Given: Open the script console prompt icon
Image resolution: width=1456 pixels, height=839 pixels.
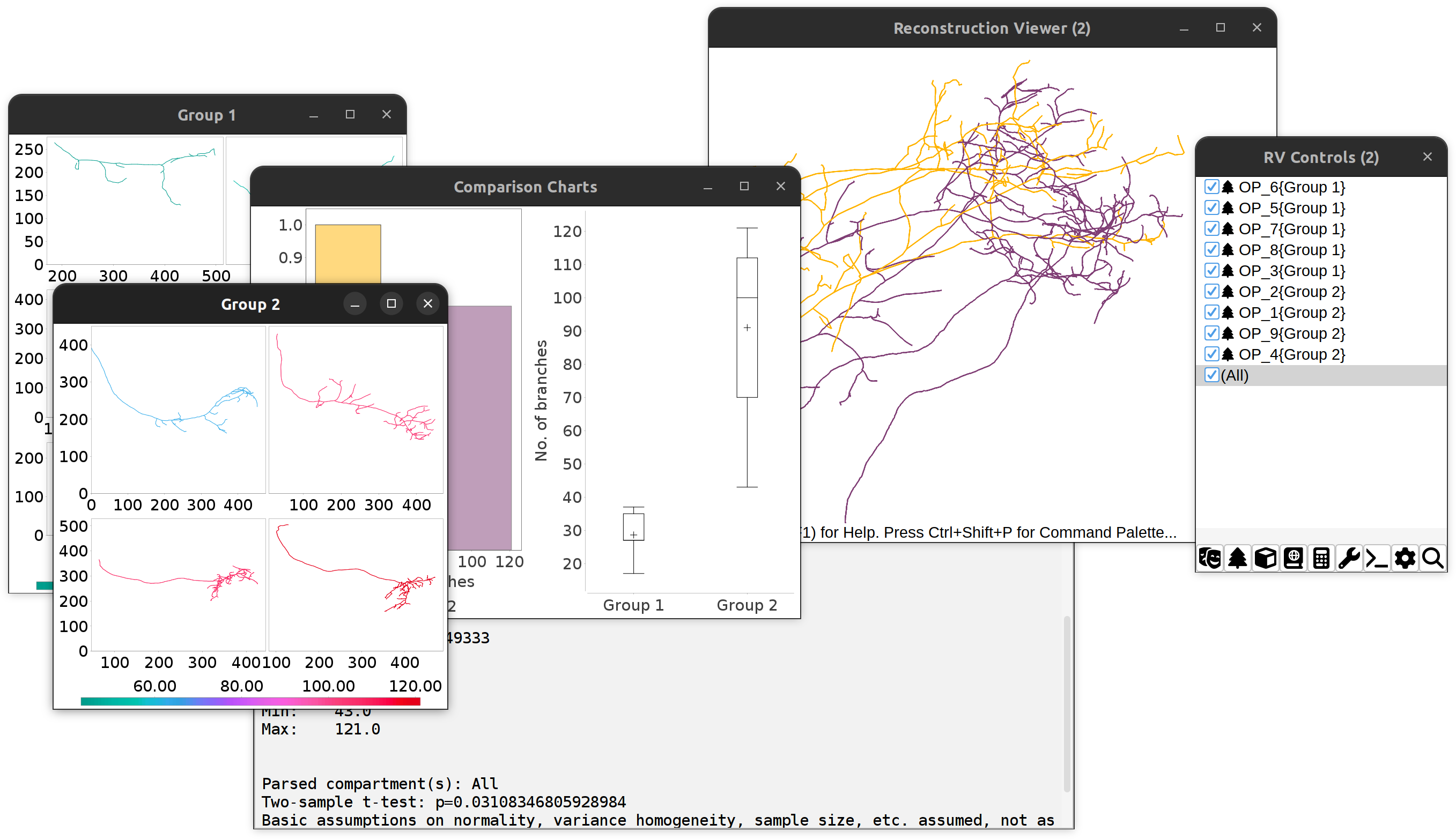Looking at the screenshot, I should click(x=1377, y=558).
